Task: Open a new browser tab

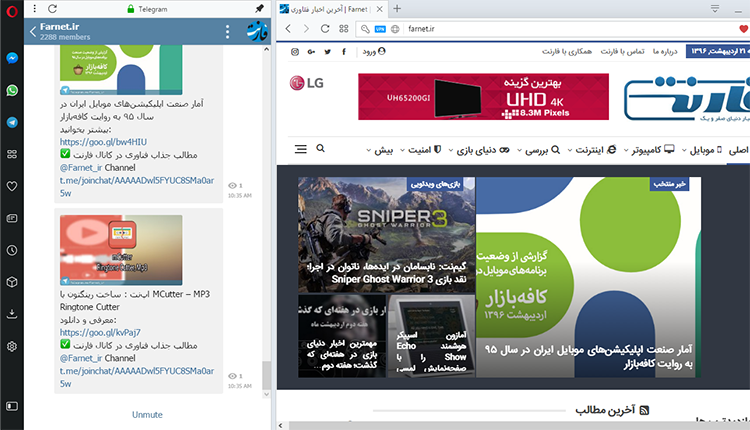Action: tap(397, 9)
